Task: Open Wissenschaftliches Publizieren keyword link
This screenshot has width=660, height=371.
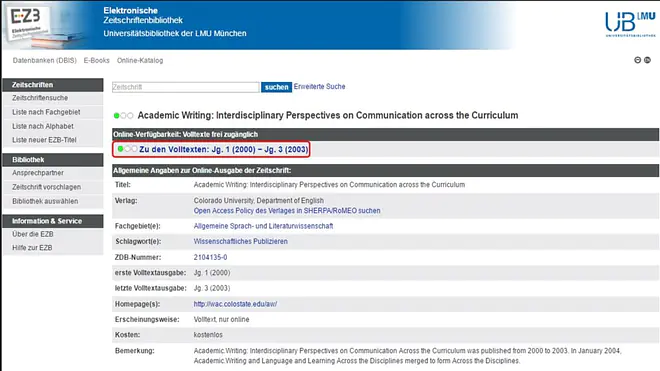Action: (241, 241)
